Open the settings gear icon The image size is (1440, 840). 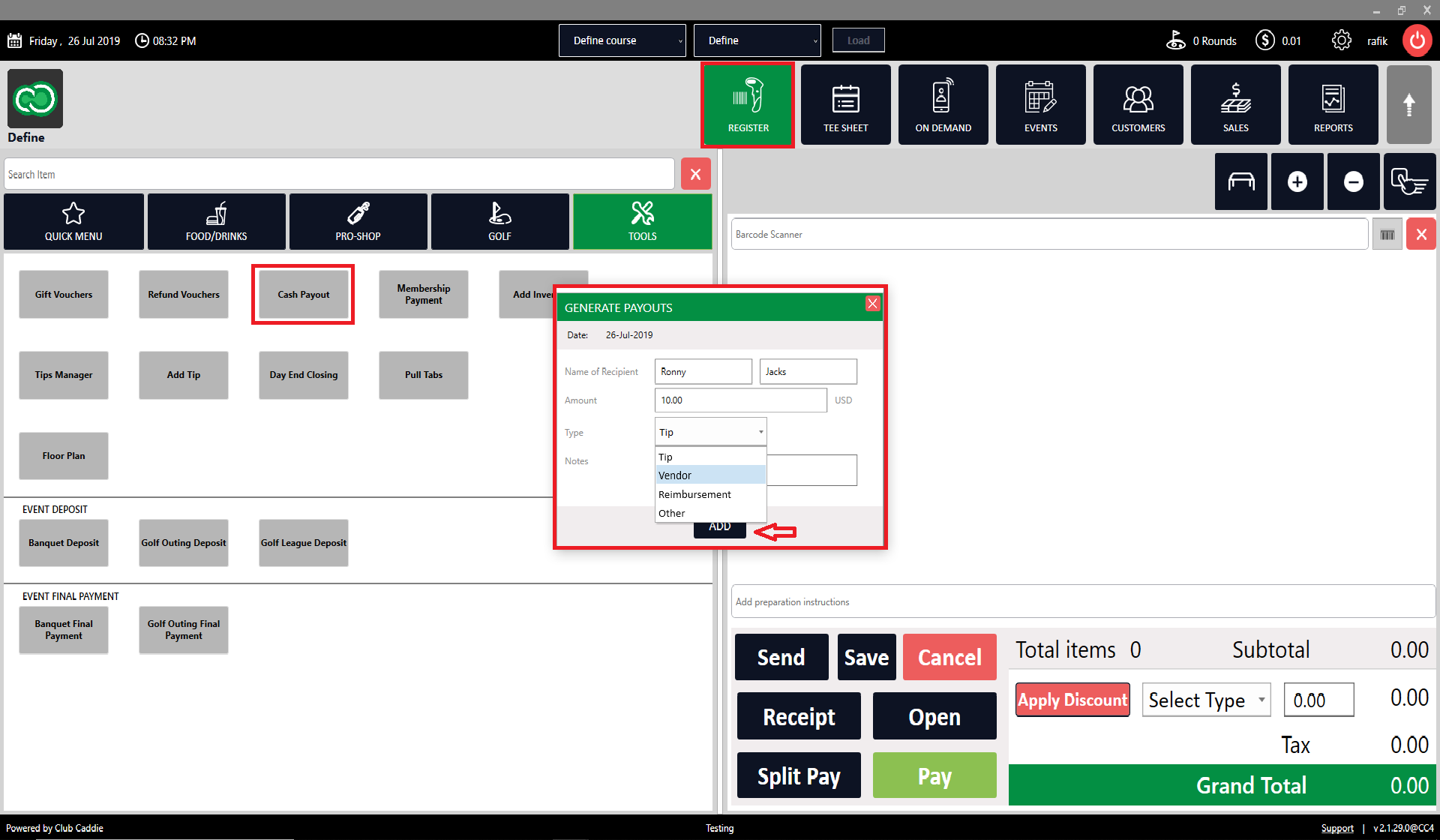(x=1341, y=40)
